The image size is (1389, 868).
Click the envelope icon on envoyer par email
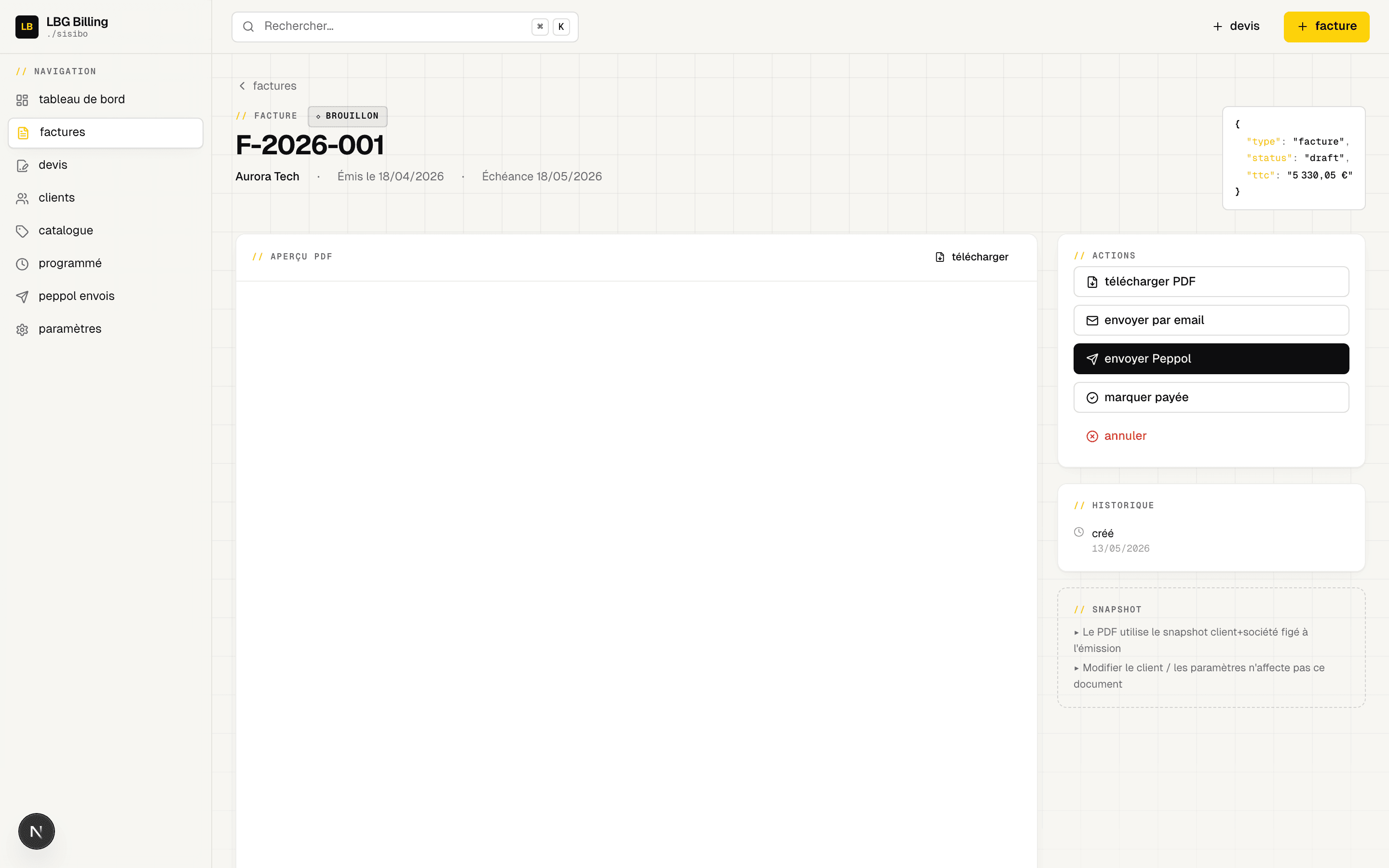tap(1092, 320)
